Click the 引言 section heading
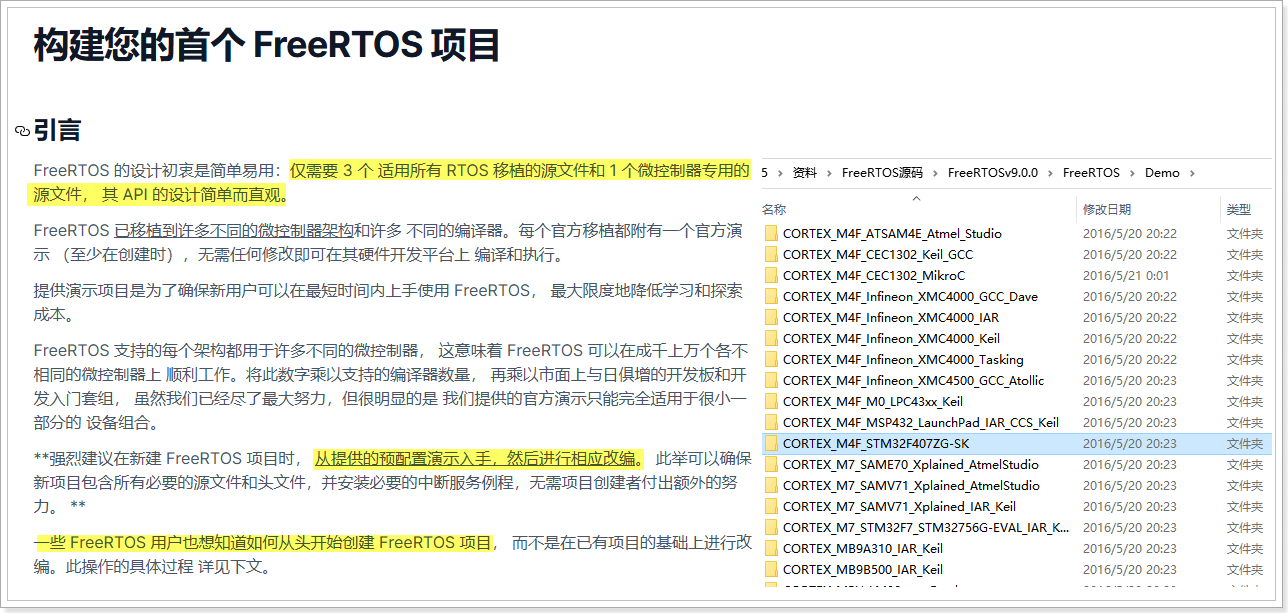1288x613 pixels. click(57, 130)
